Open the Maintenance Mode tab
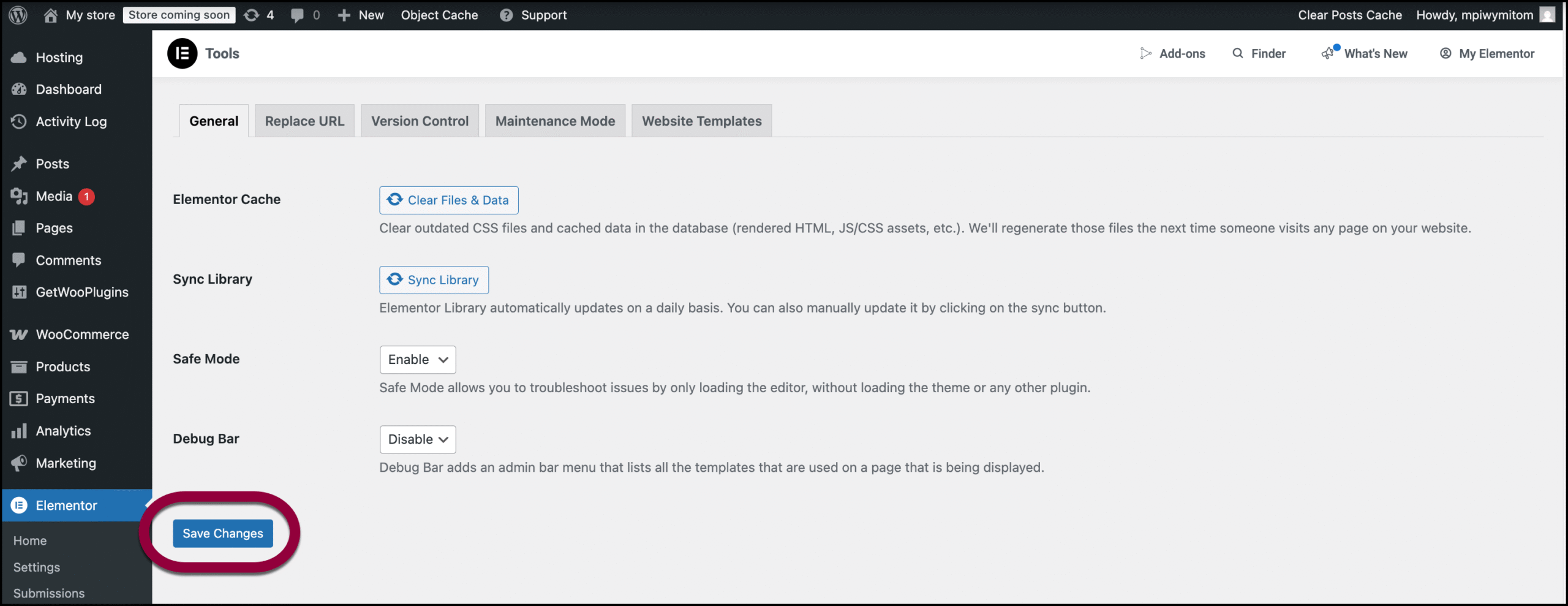 click(555, 121)
